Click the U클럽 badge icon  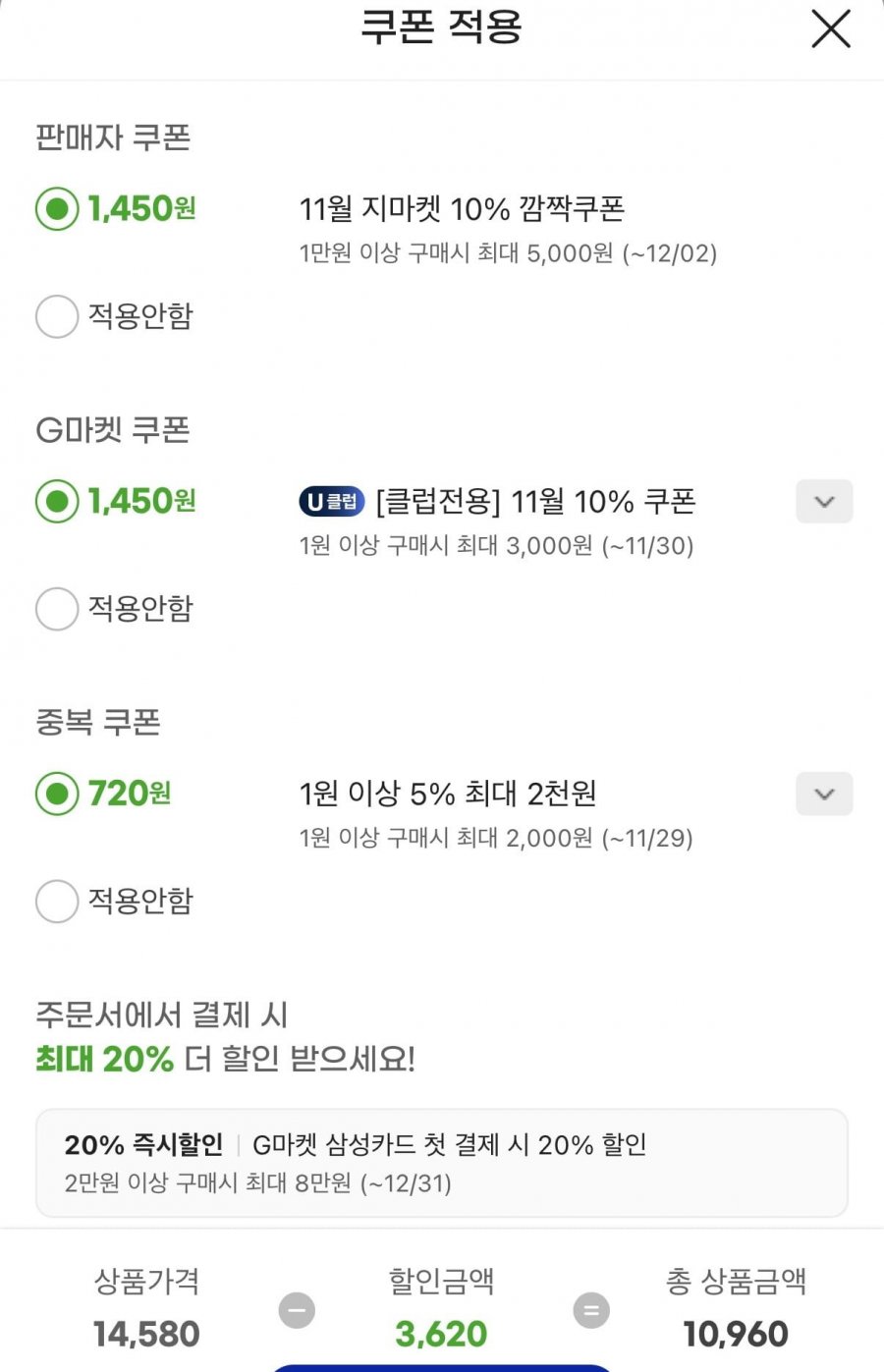pyautogui.click(x=332, y=502)
